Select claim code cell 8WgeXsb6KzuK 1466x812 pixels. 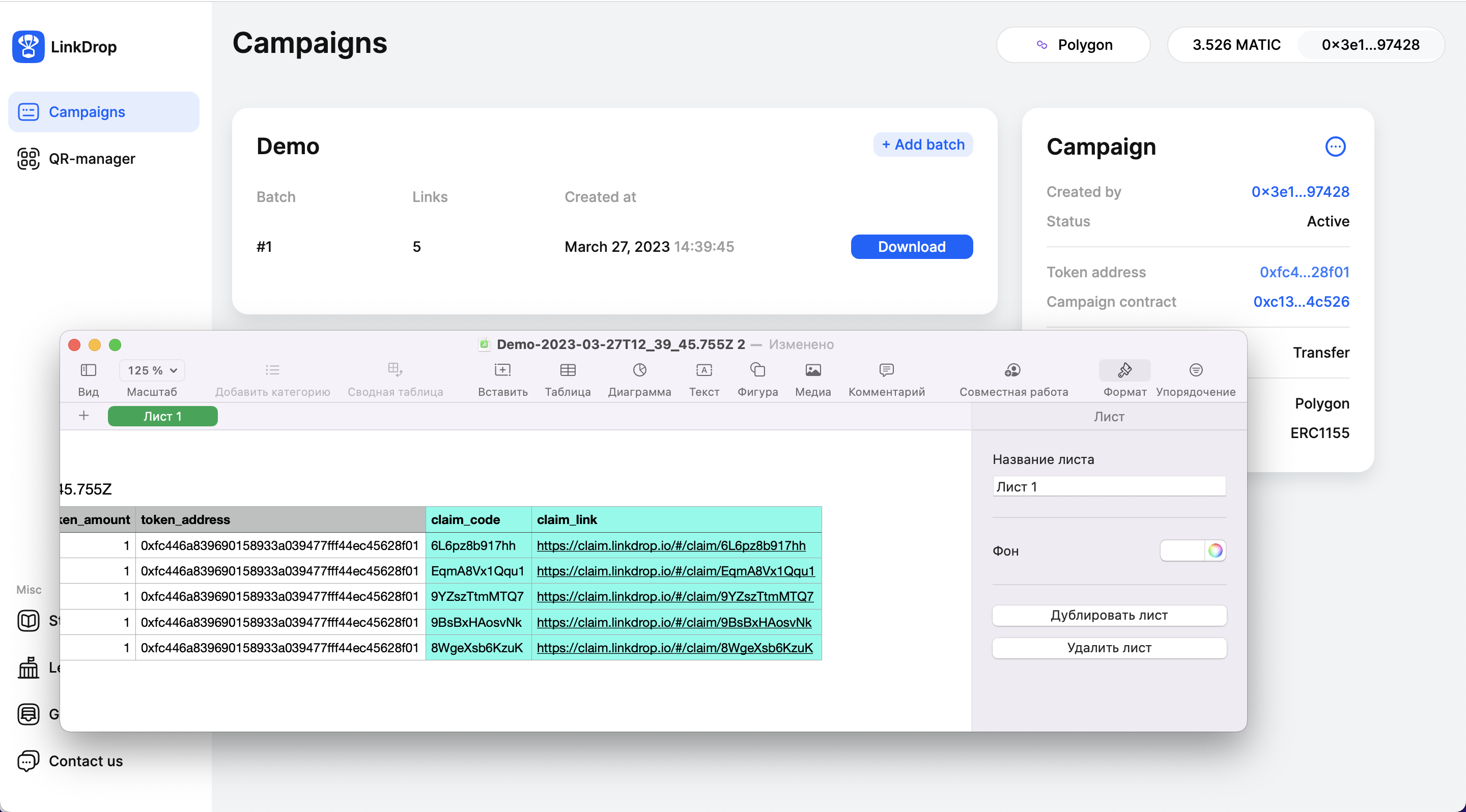coord(478,648)
